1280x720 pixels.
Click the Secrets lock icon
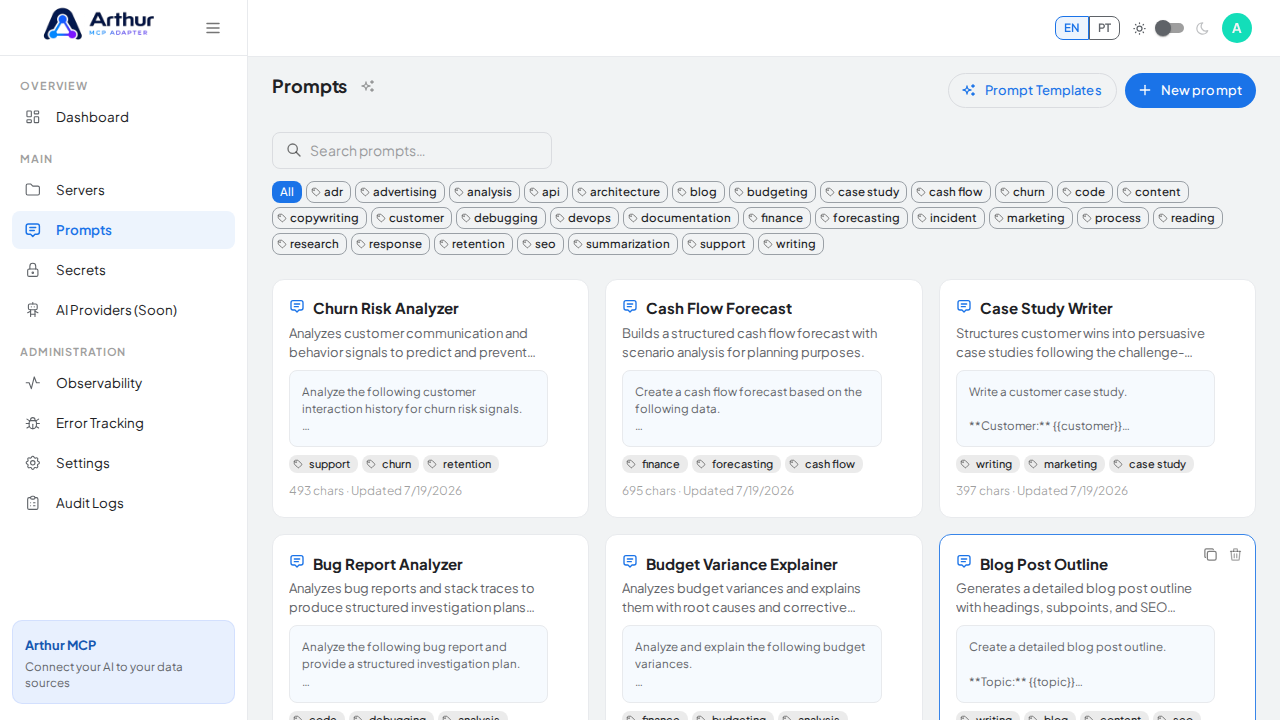coord(33,270)
